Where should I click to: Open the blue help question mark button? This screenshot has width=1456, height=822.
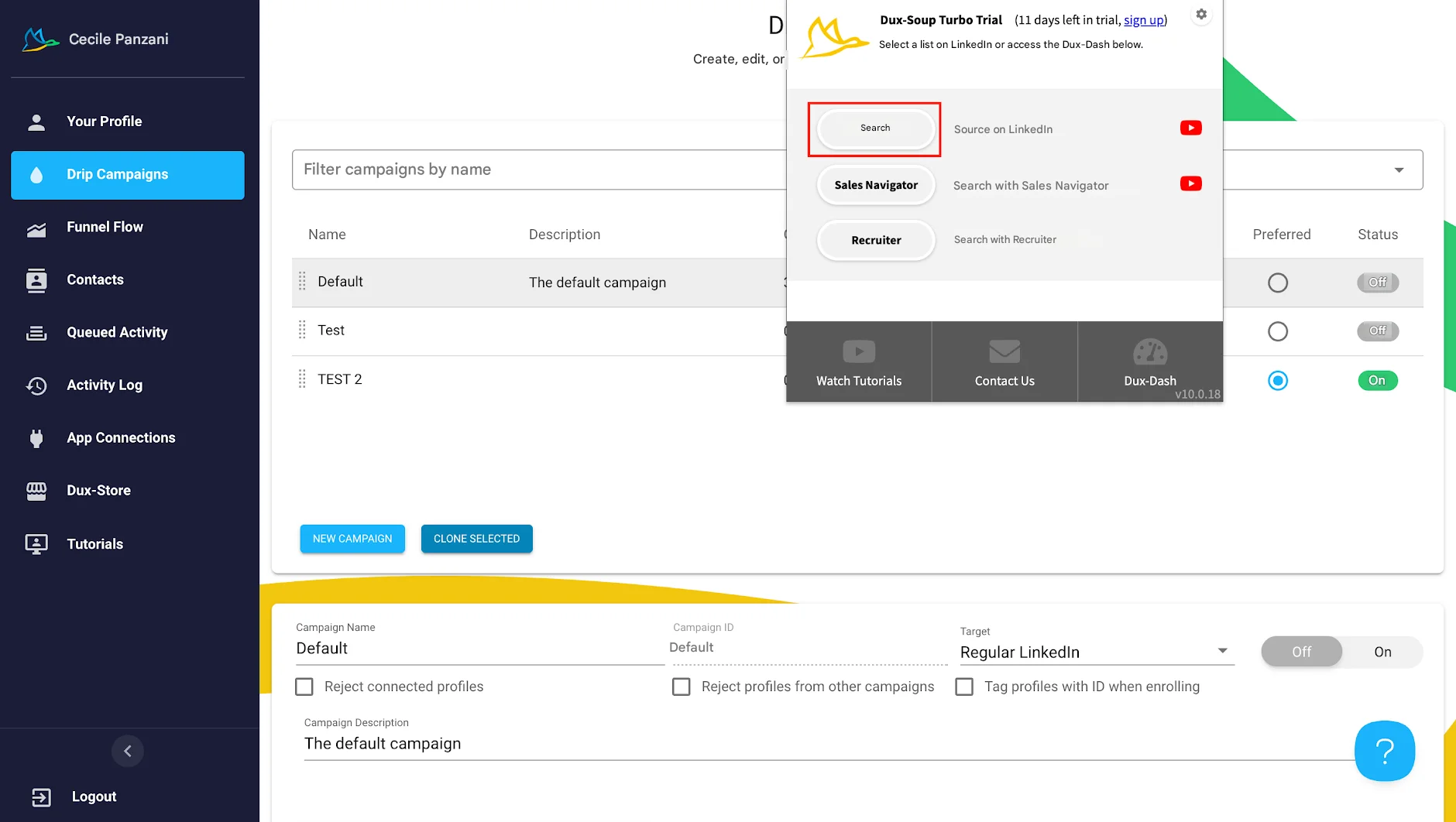(x=1385, y=751)
